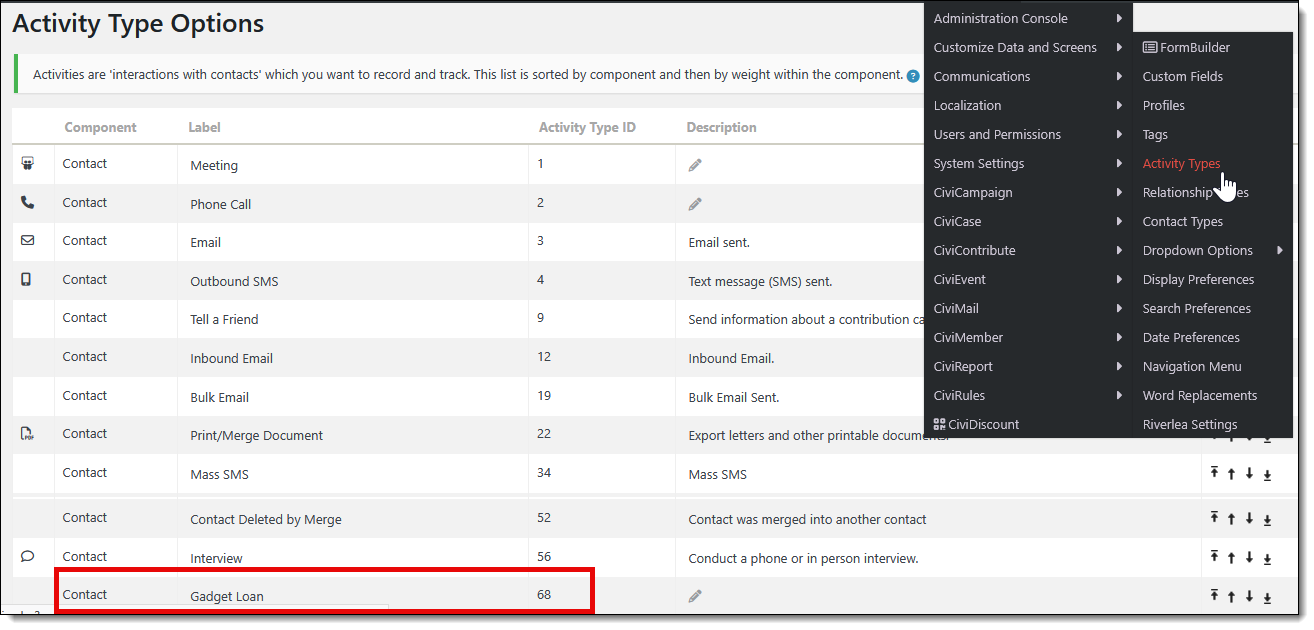Viewport: 1314px width, 630px height.
Task: Click the Meeting activity type icon
Action: (28, 164)
